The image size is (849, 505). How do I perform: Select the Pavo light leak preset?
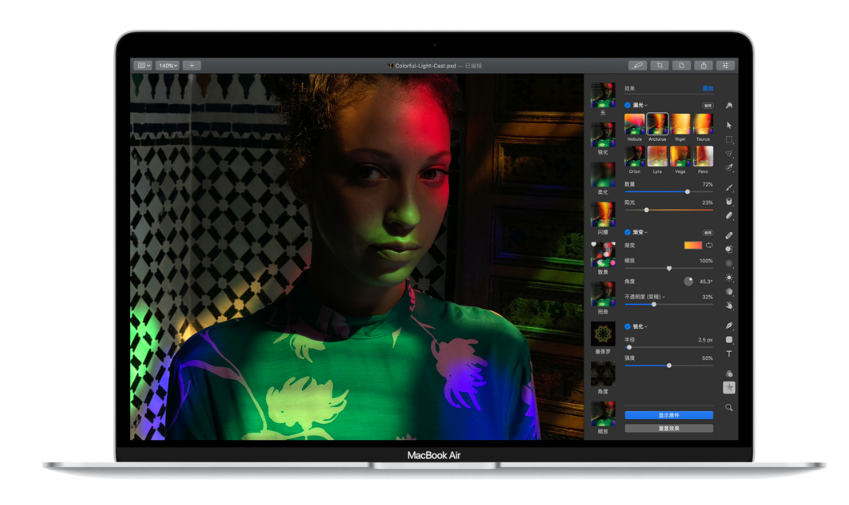[x=703, y=156]
